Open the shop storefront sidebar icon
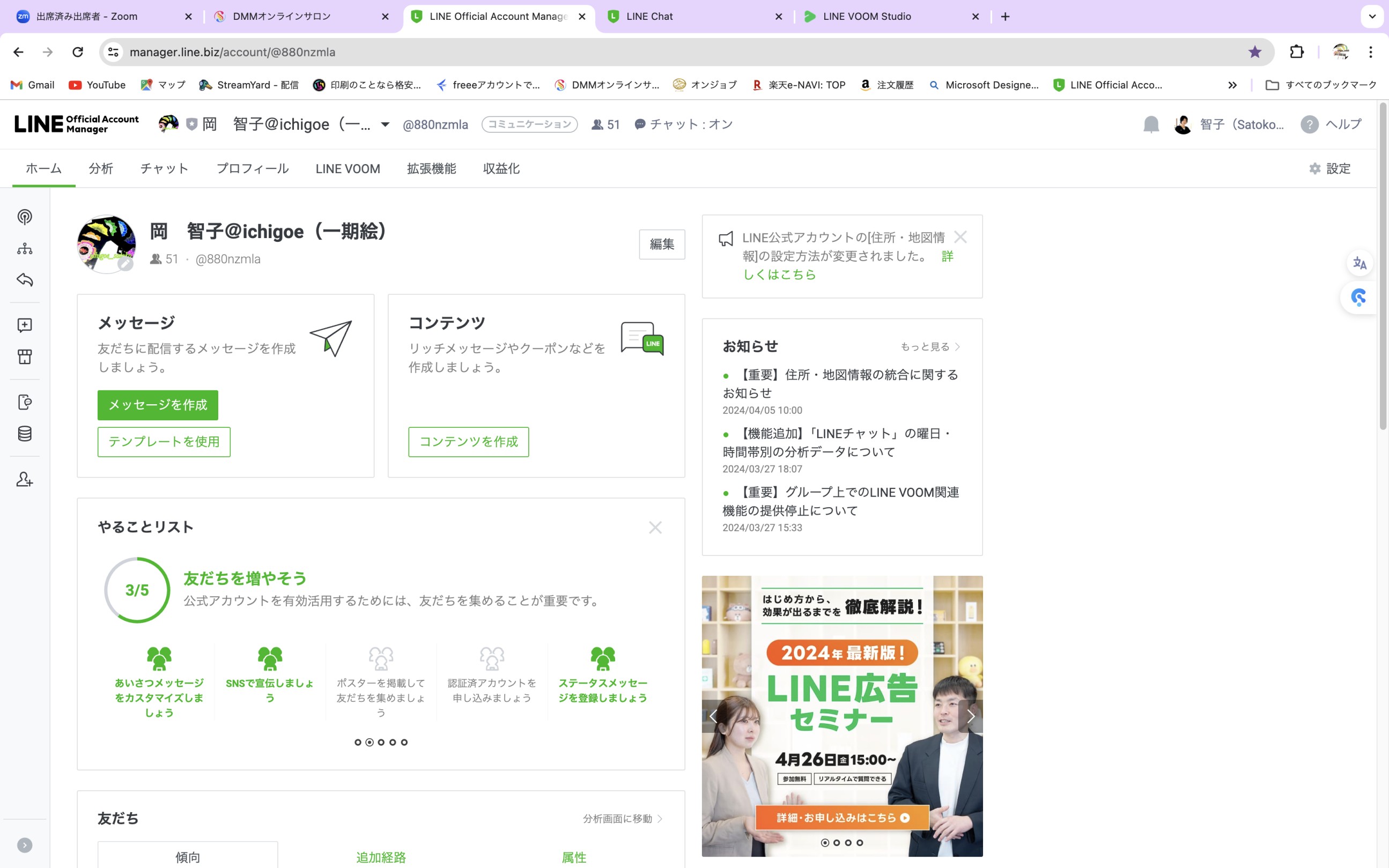 [25, 357]
